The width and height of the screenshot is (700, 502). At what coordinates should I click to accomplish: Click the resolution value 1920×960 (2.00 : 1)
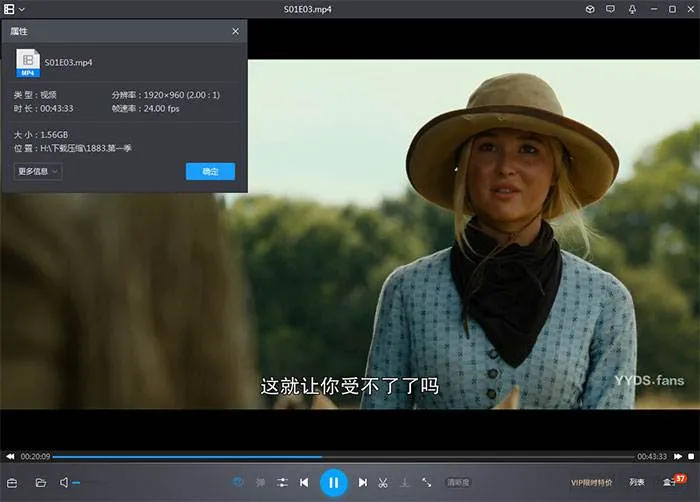tap(182, 95)
